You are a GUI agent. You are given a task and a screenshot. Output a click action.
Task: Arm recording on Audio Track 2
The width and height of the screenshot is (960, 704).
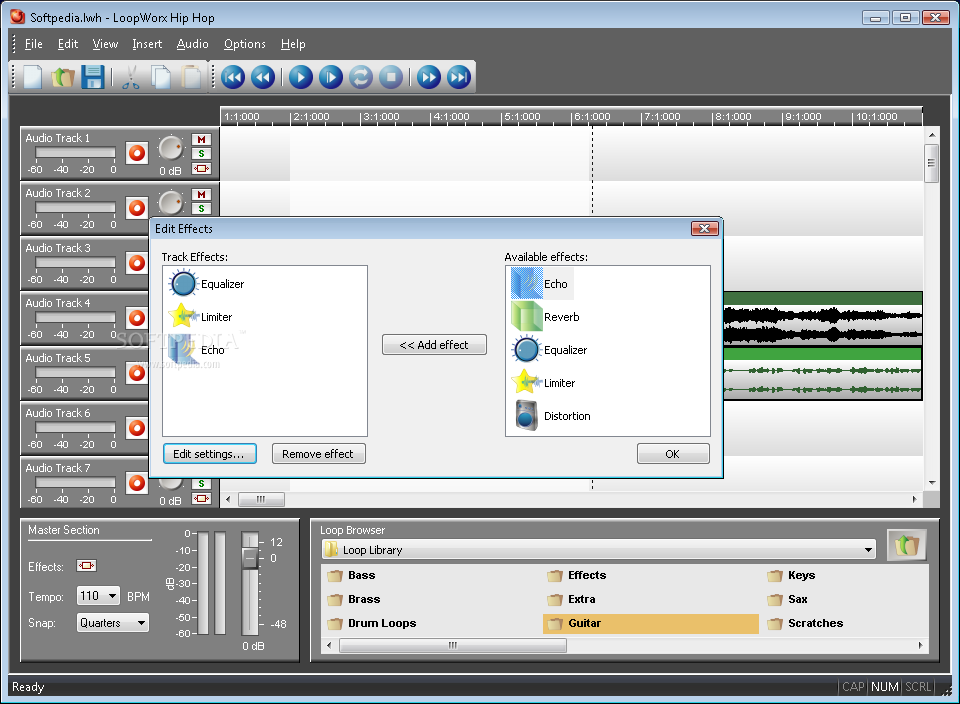click(x=137, y=208)
